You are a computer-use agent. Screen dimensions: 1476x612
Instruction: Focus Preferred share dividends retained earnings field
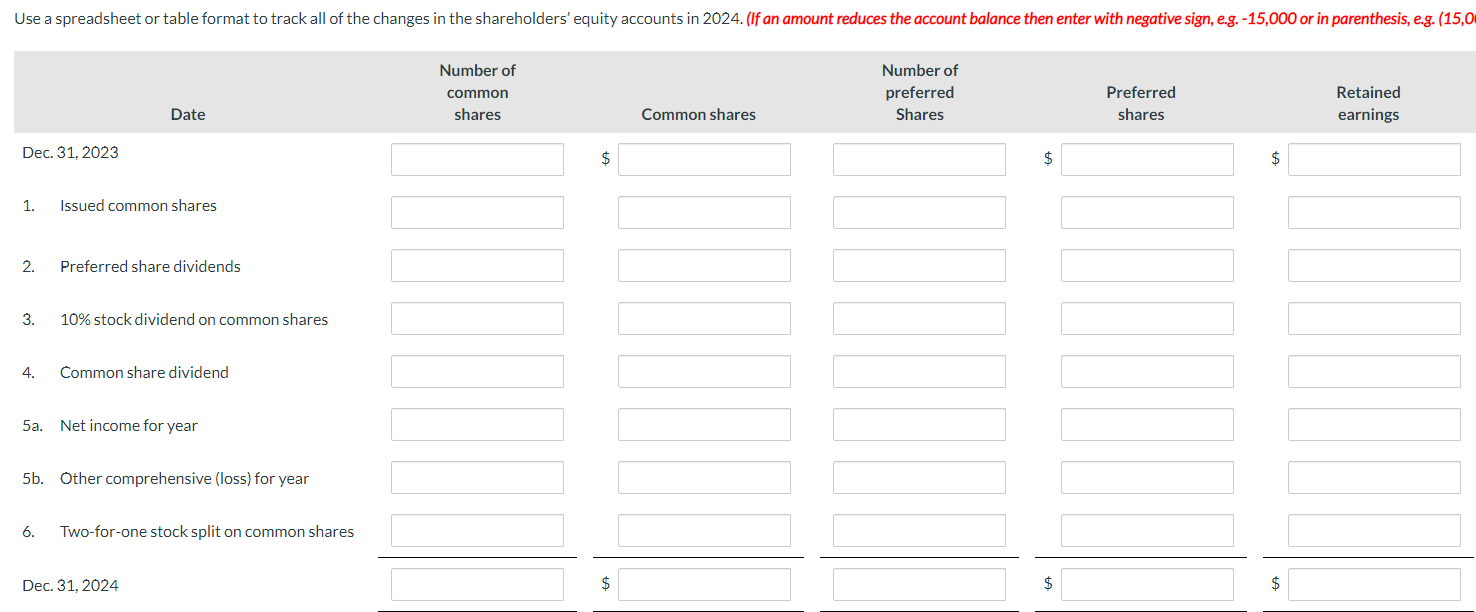click(x=1374, y=265)
